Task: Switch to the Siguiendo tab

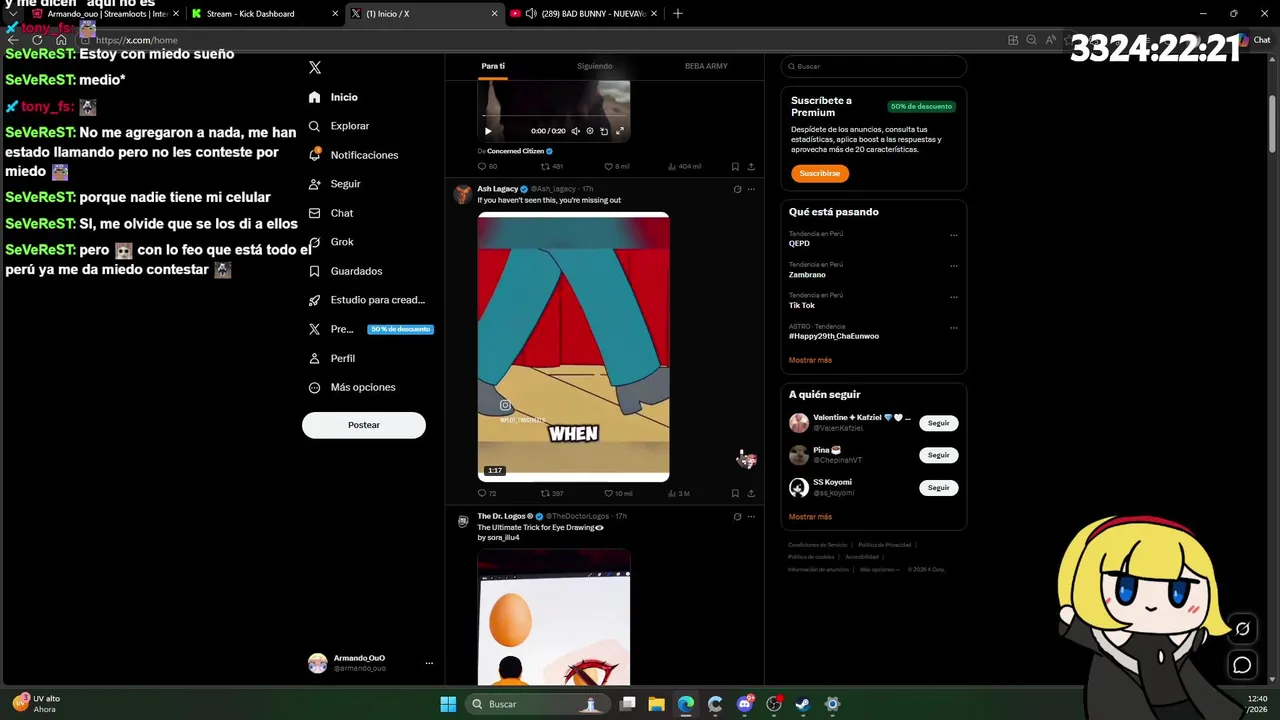Action: click(x=594, y=66)
